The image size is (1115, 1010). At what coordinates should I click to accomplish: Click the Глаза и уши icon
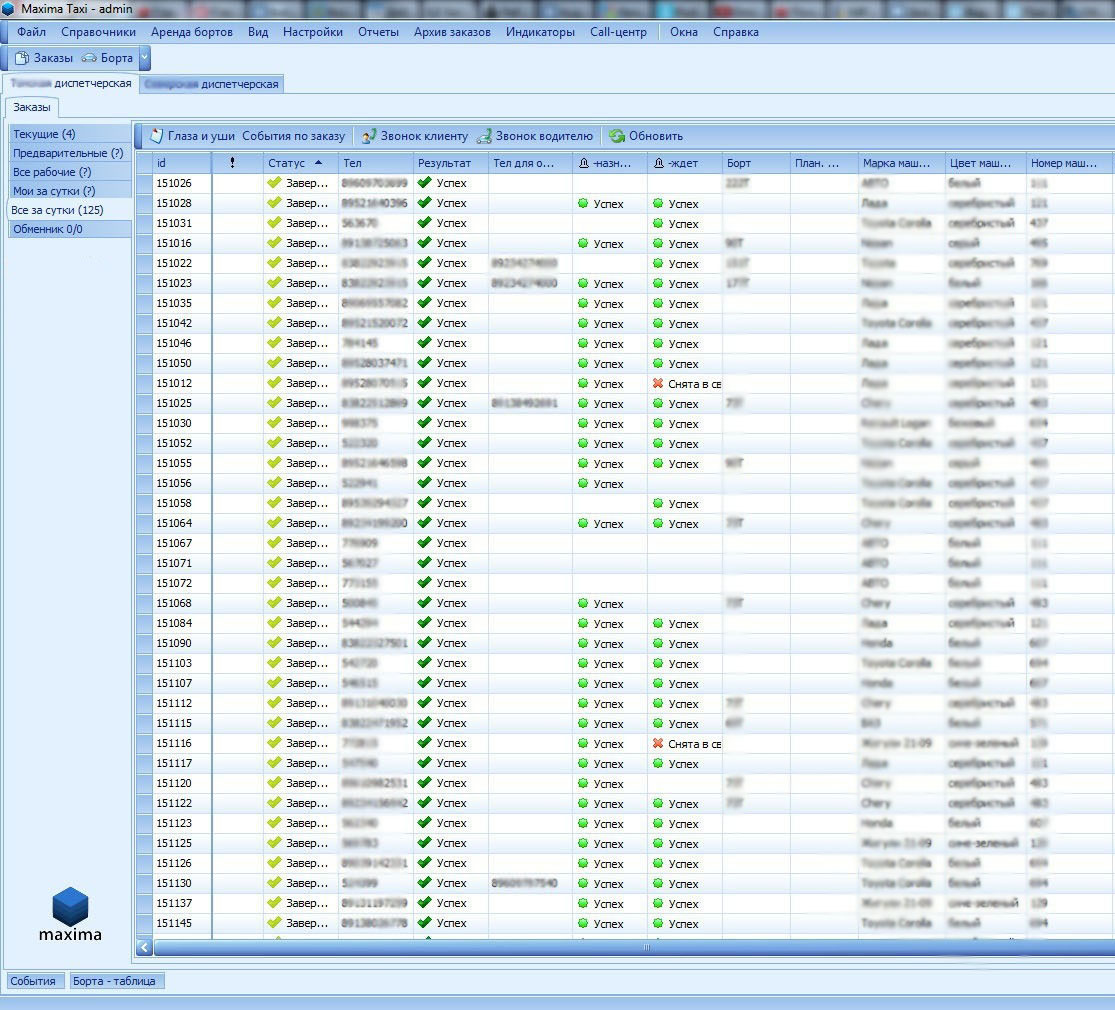[x=156, y=136]
